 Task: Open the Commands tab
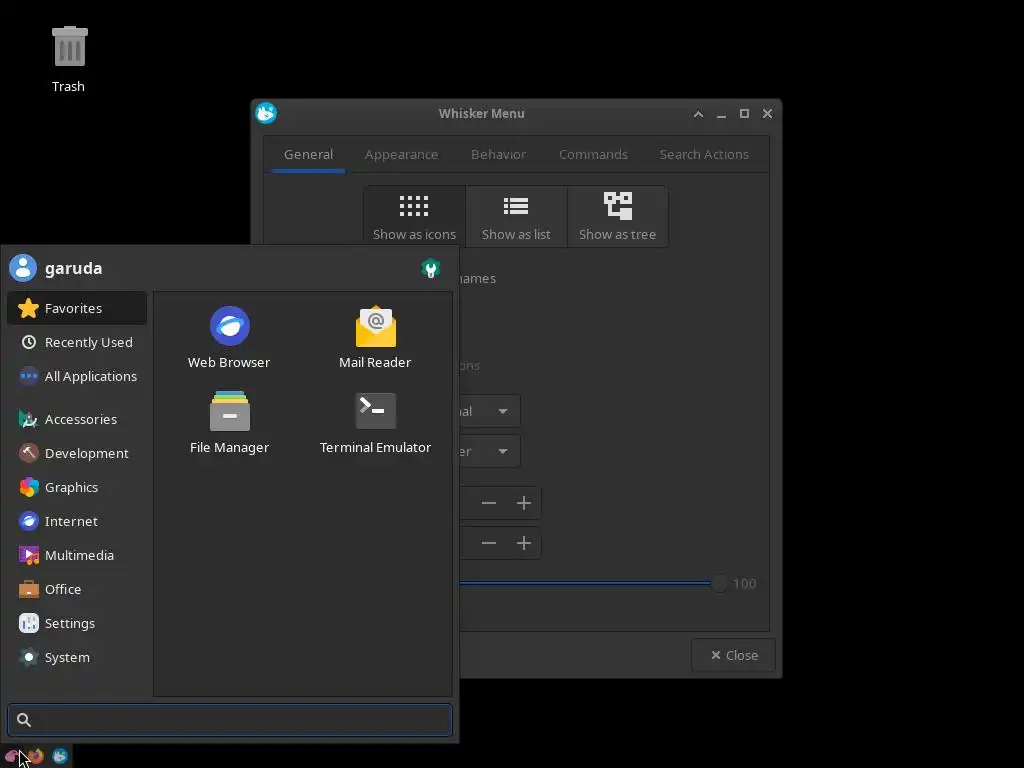pyautogui.click(x=593, y=155)
